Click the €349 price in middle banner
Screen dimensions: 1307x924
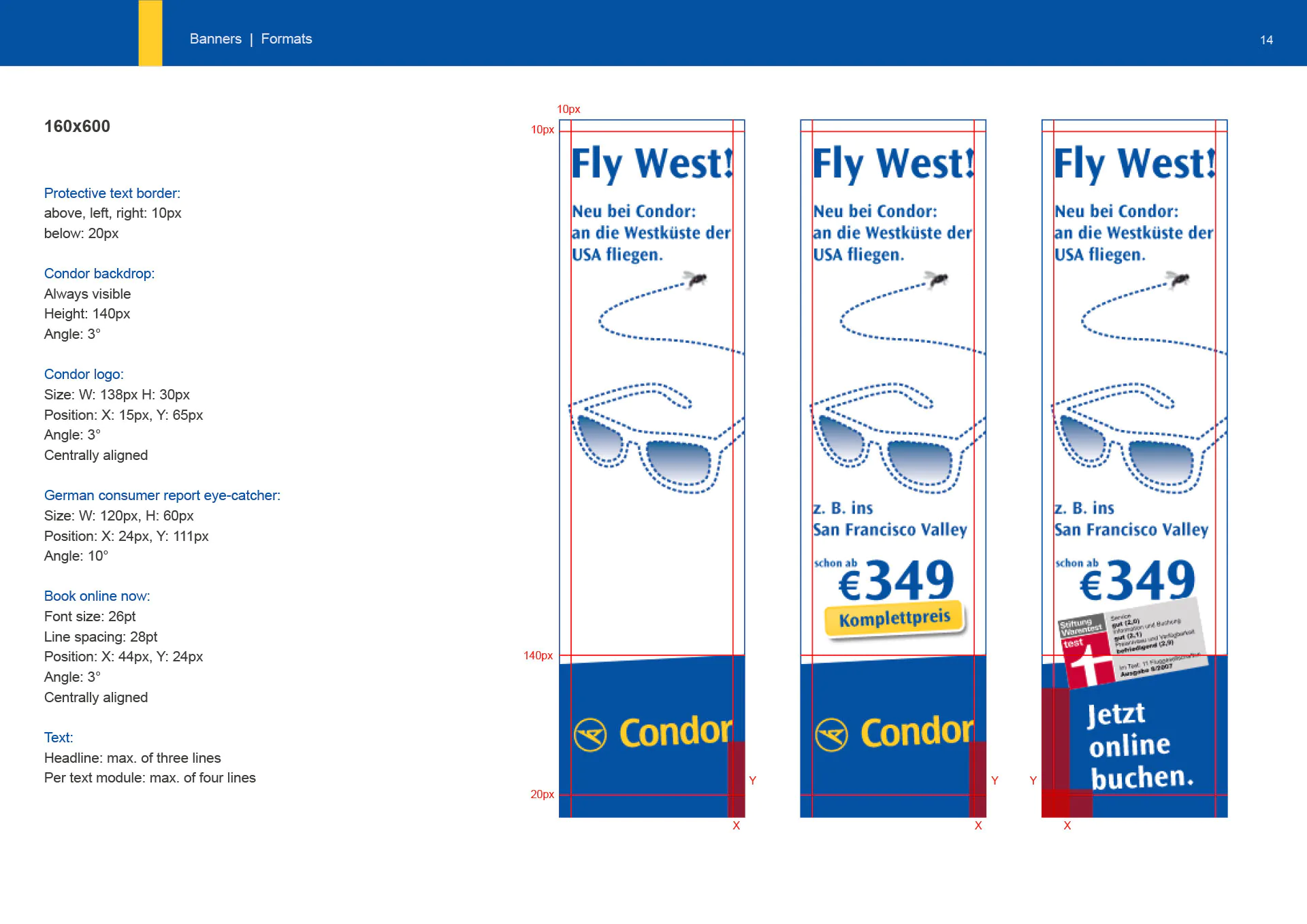pyautogui.click(x=896, y=580)
